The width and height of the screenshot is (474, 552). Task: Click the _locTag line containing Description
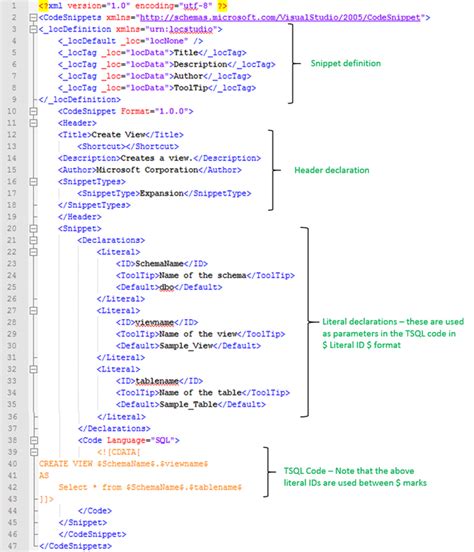tap(167, 64)
